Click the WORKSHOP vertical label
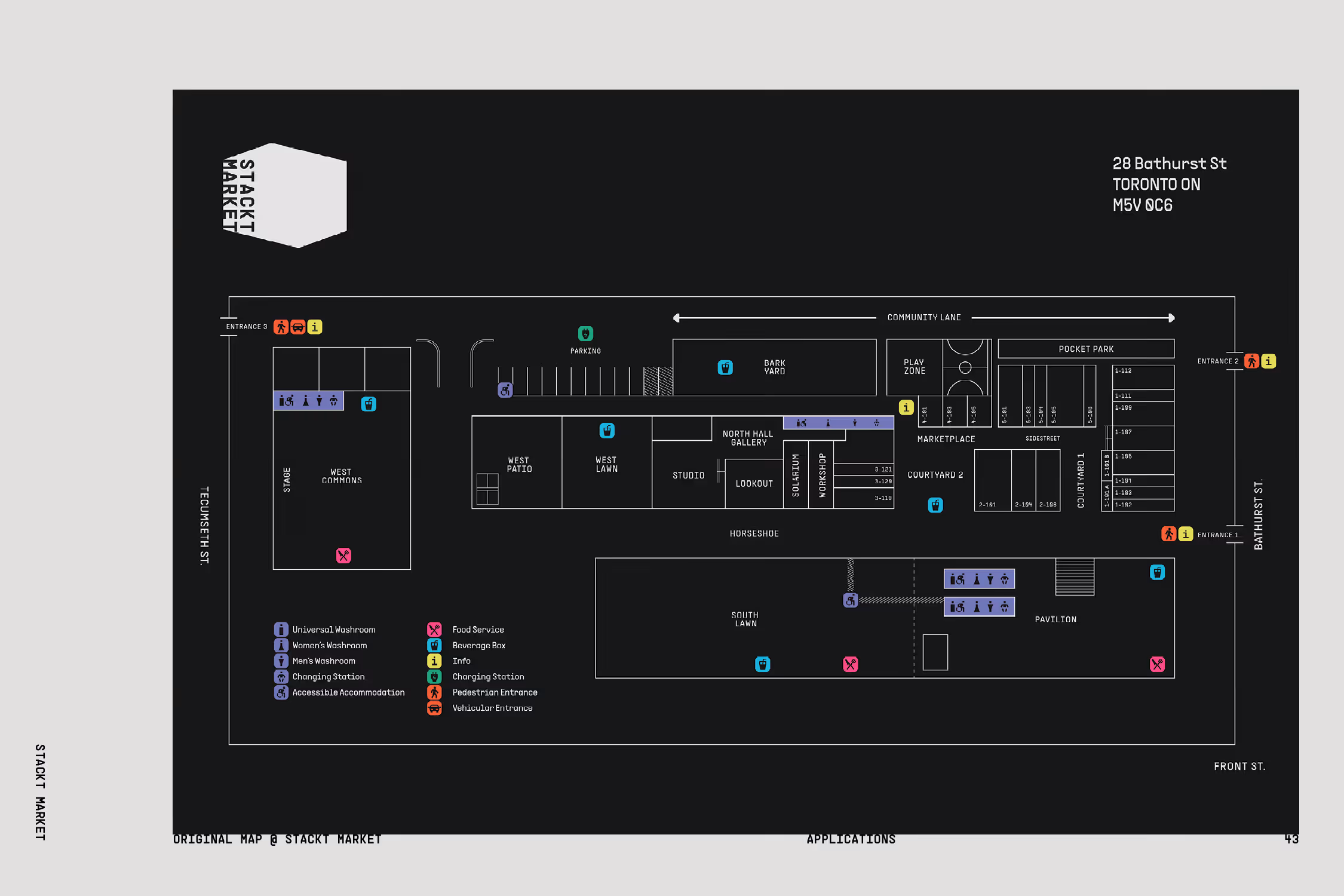This screenshot has height=896, width=1344. [823, 475]
